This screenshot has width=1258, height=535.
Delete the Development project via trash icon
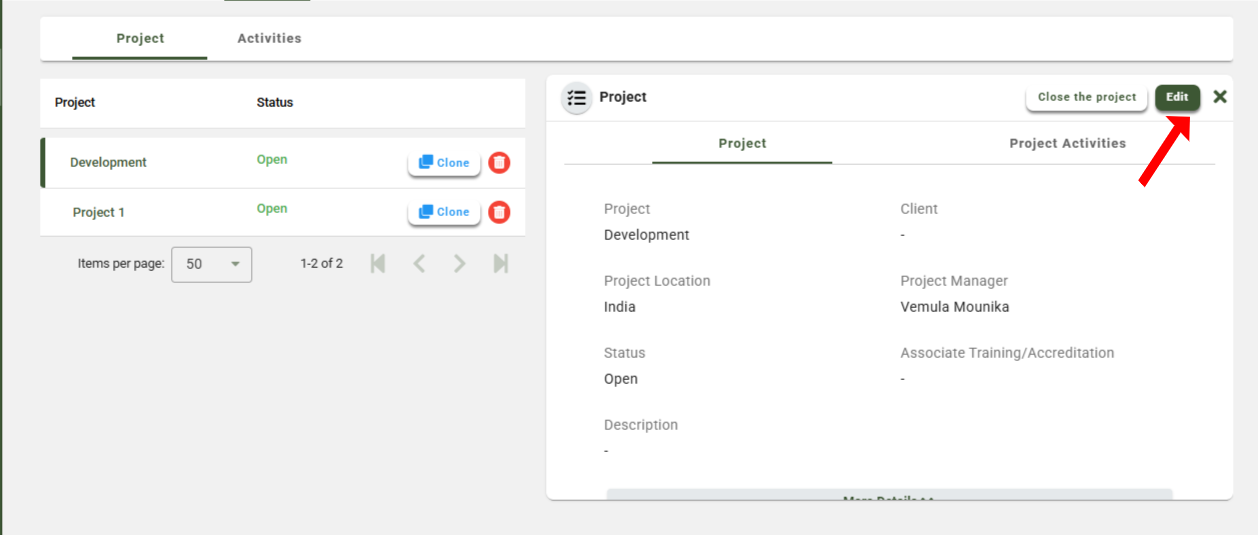click(499, 163)
